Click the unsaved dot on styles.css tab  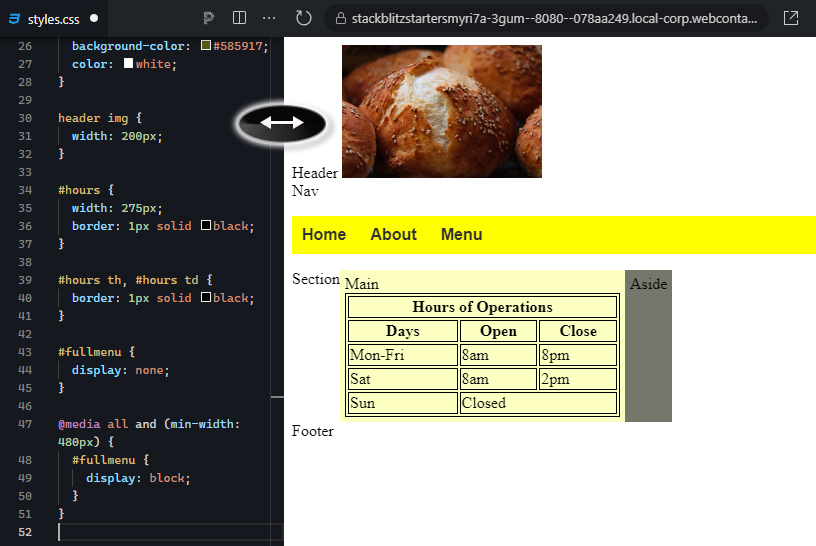94,18
